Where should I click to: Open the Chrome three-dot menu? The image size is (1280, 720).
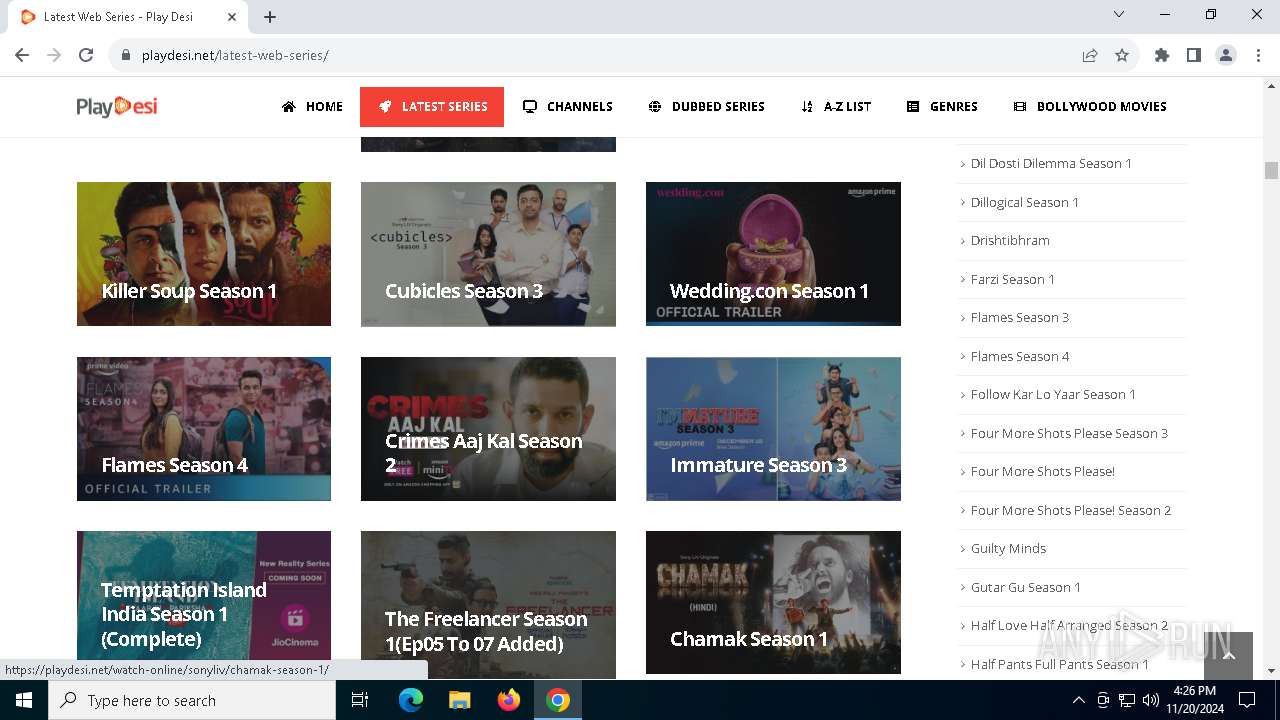tap(1258, 55)
